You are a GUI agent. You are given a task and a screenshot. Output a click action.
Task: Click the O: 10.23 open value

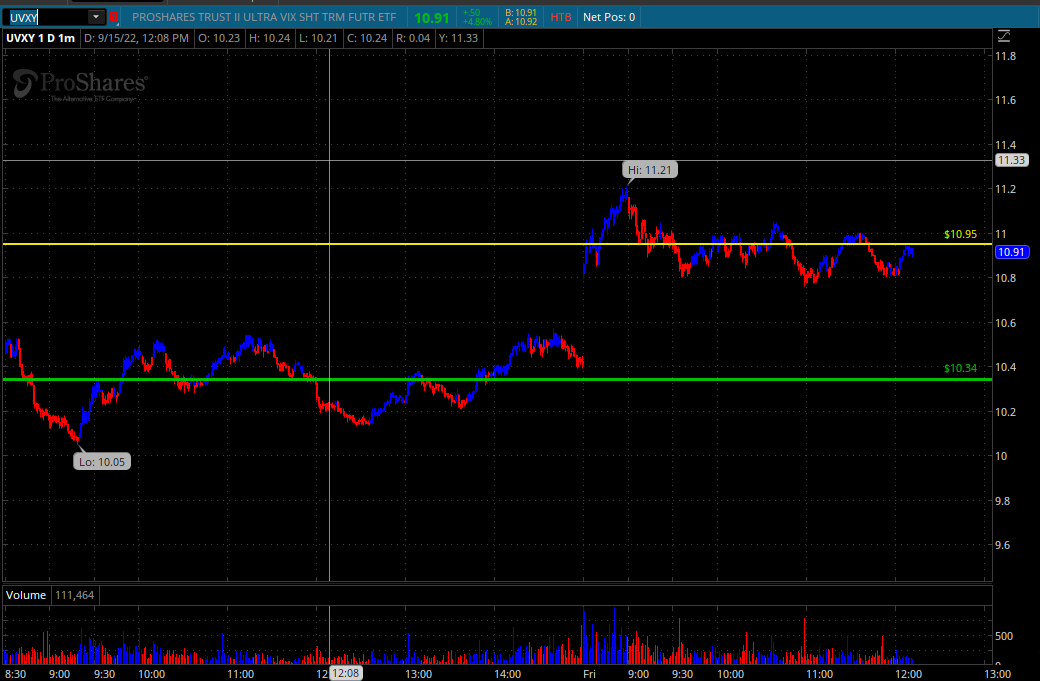pyautogui.click(x=219, y=38)
